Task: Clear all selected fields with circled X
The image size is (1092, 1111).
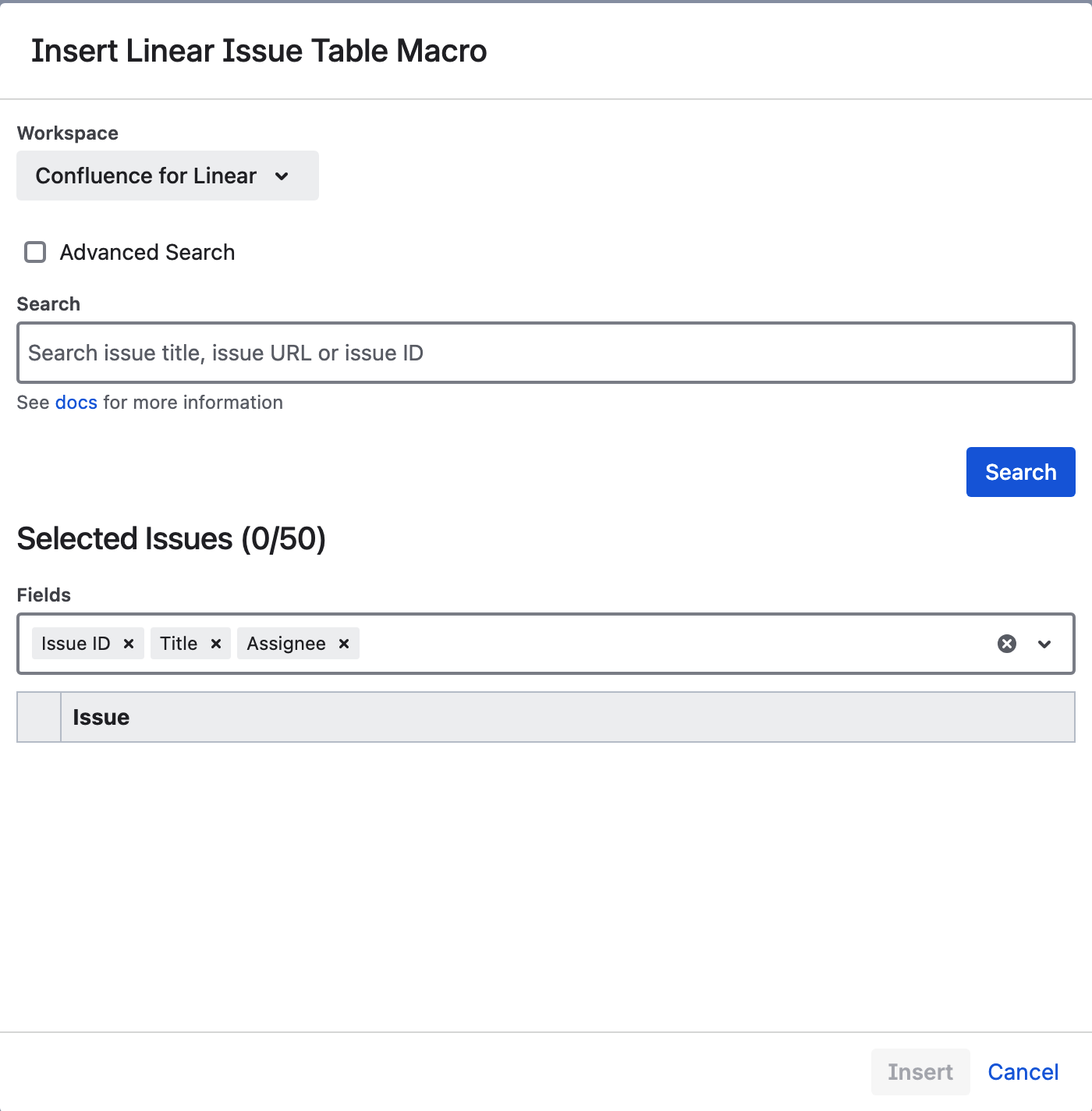Action: pyautogui.click(x=1007, y=644)
